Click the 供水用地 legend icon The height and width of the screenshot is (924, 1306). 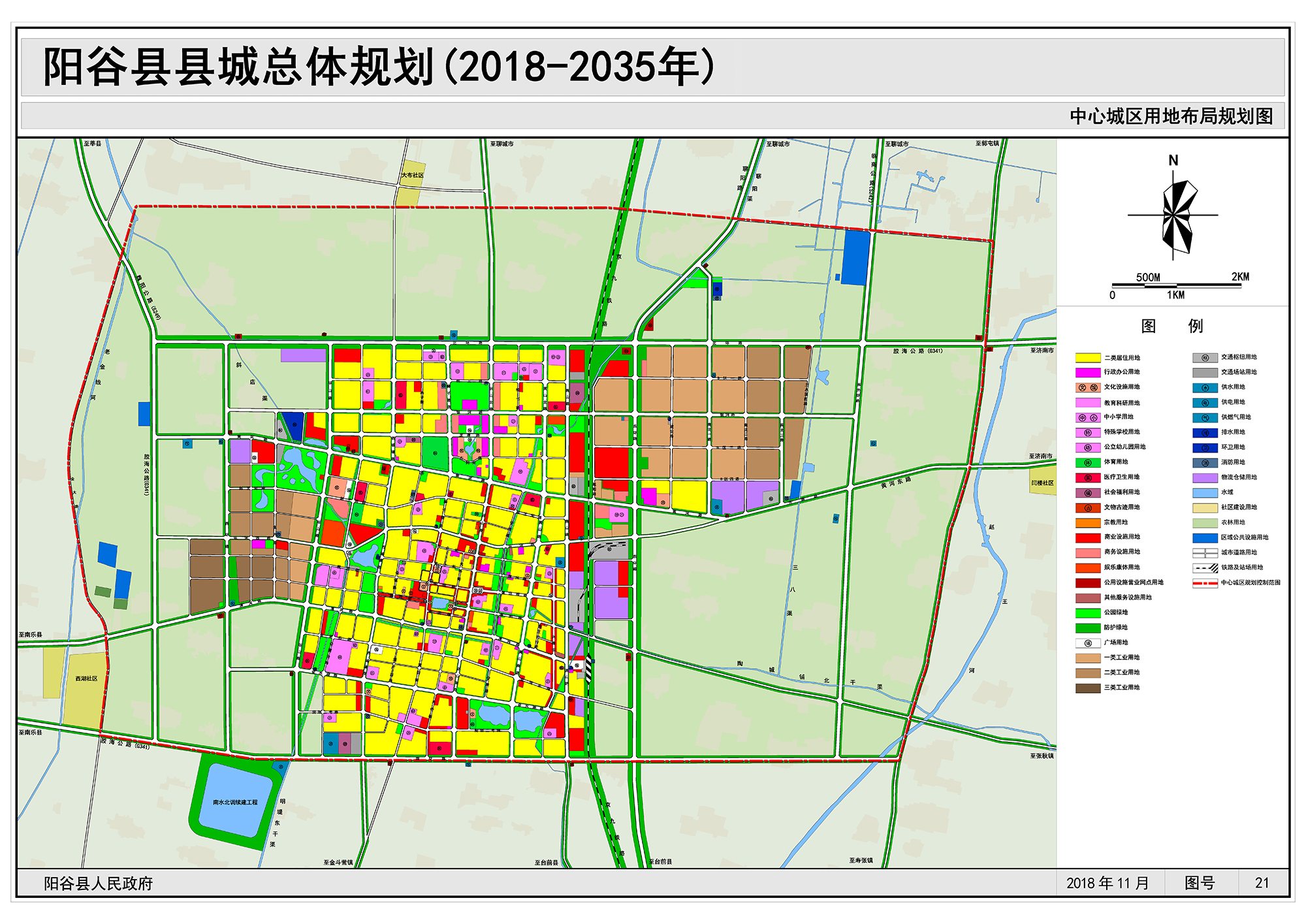[x=1205, y=387]
